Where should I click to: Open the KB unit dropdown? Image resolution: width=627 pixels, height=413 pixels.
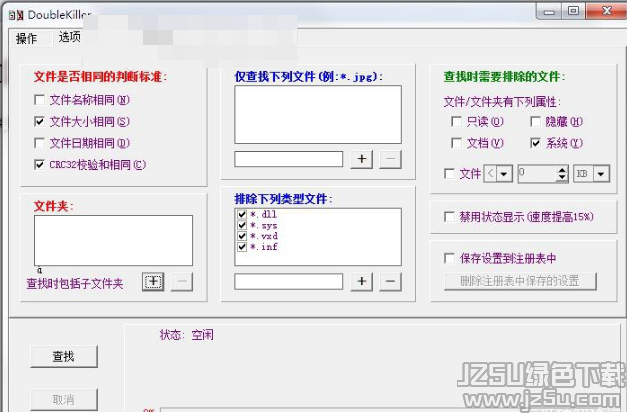[x=601, y=174]
